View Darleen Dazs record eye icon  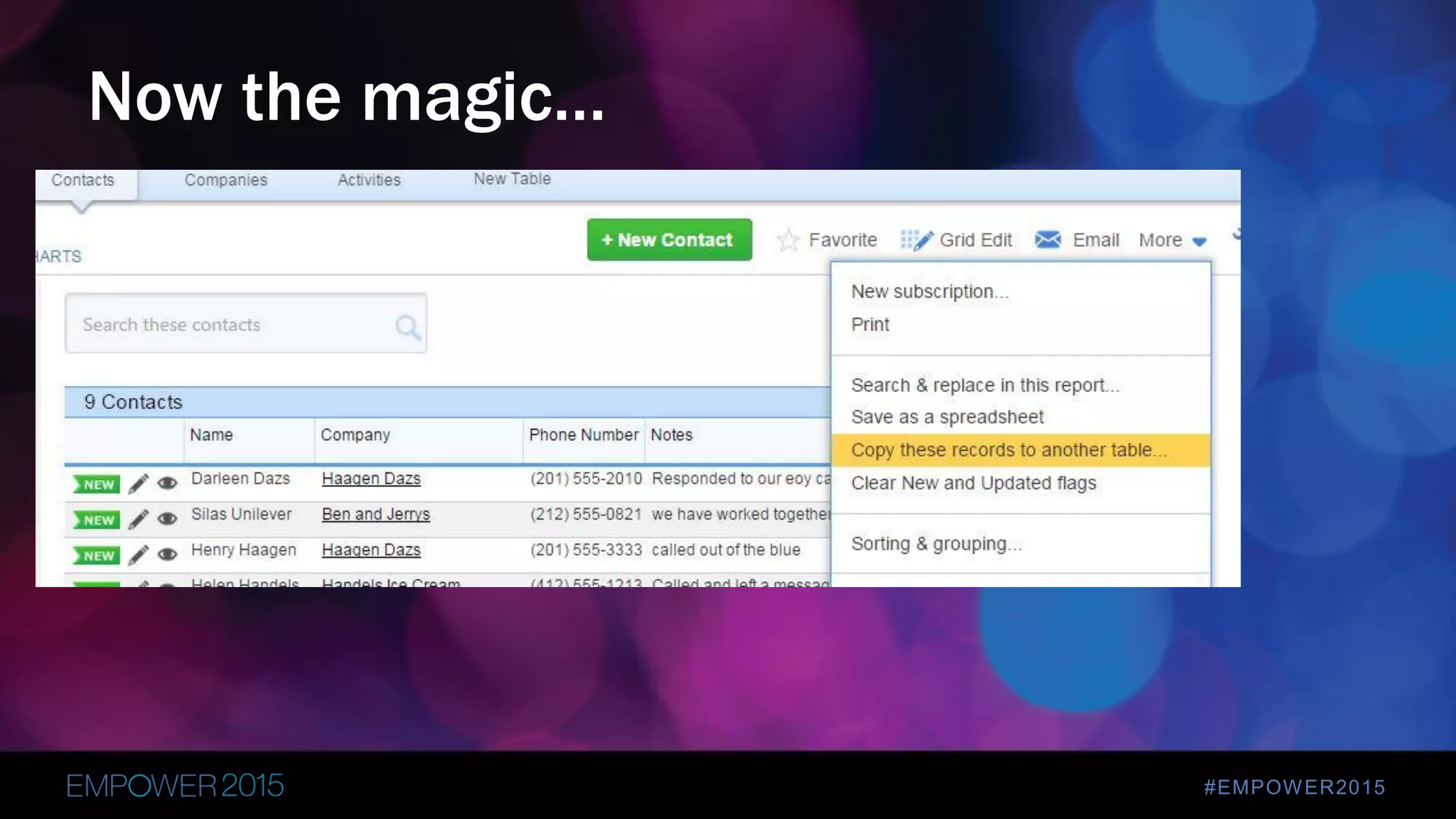click(167, 484)
